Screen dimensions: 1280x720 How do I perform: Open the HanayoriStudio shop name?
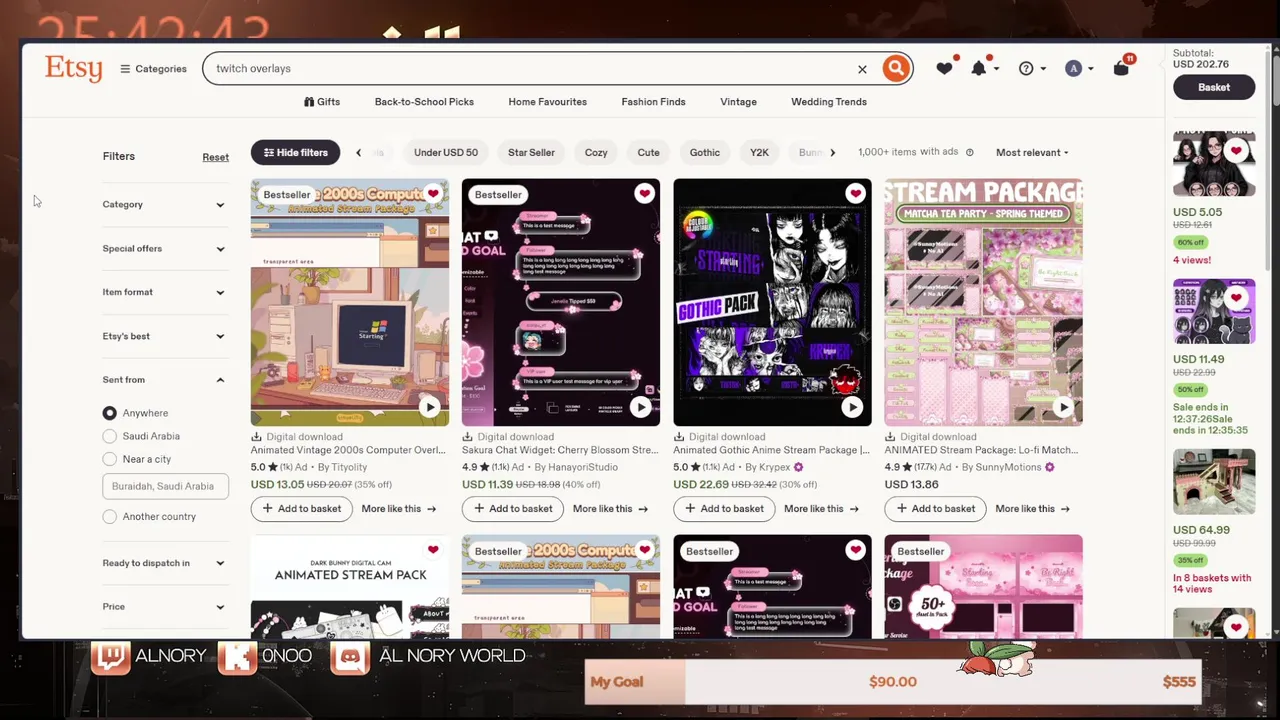coord(582,467)
